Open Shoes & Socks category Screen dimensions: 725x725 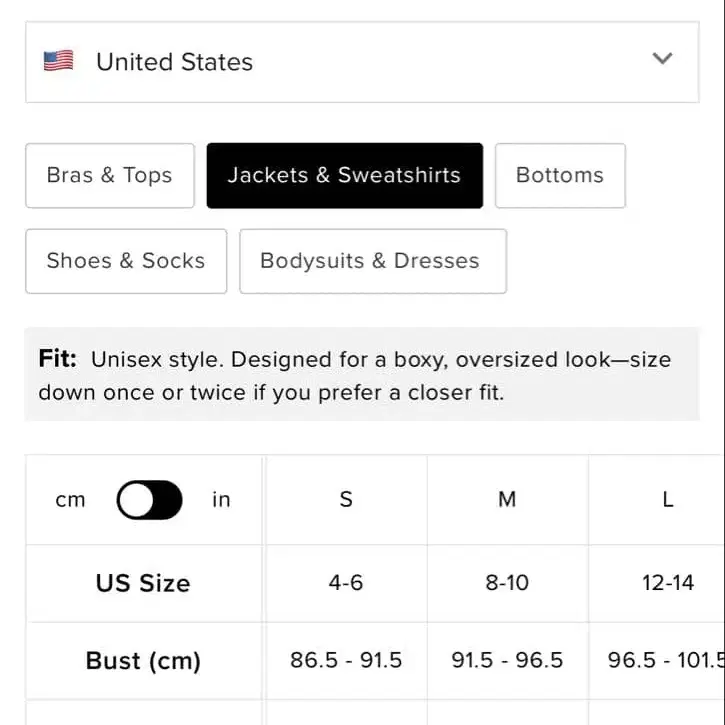coord(126,261)
